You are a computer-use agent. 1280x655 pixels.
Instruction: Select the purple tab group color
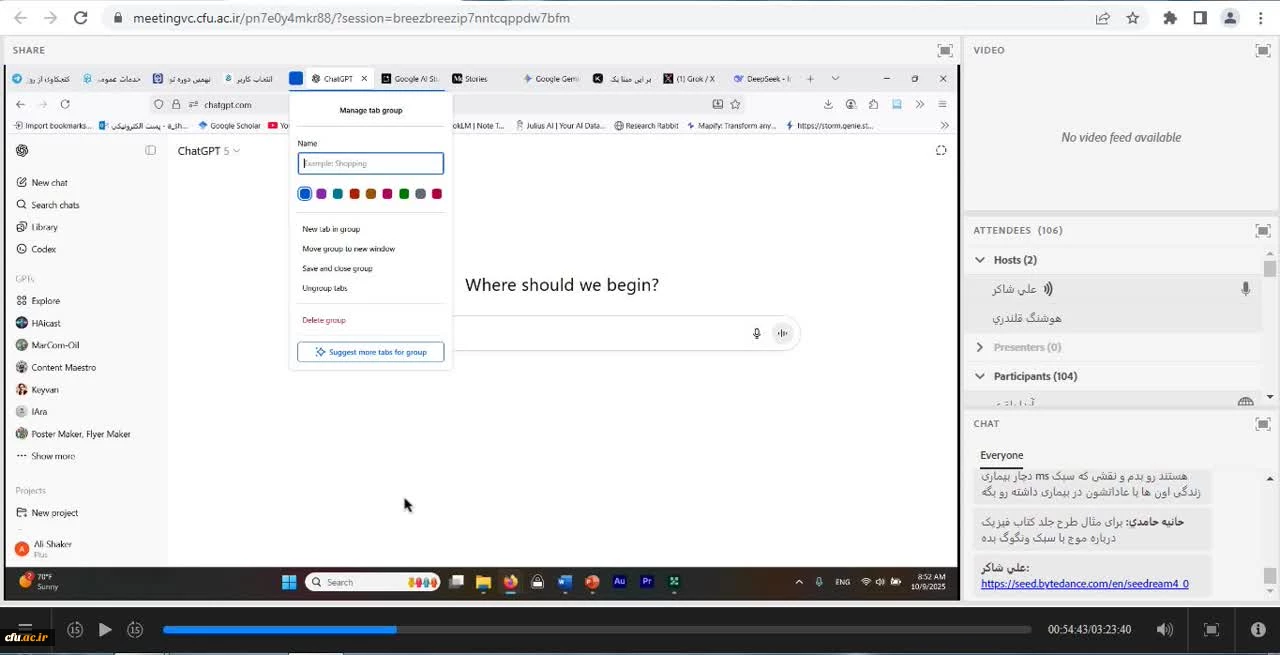tap(321, 194)
